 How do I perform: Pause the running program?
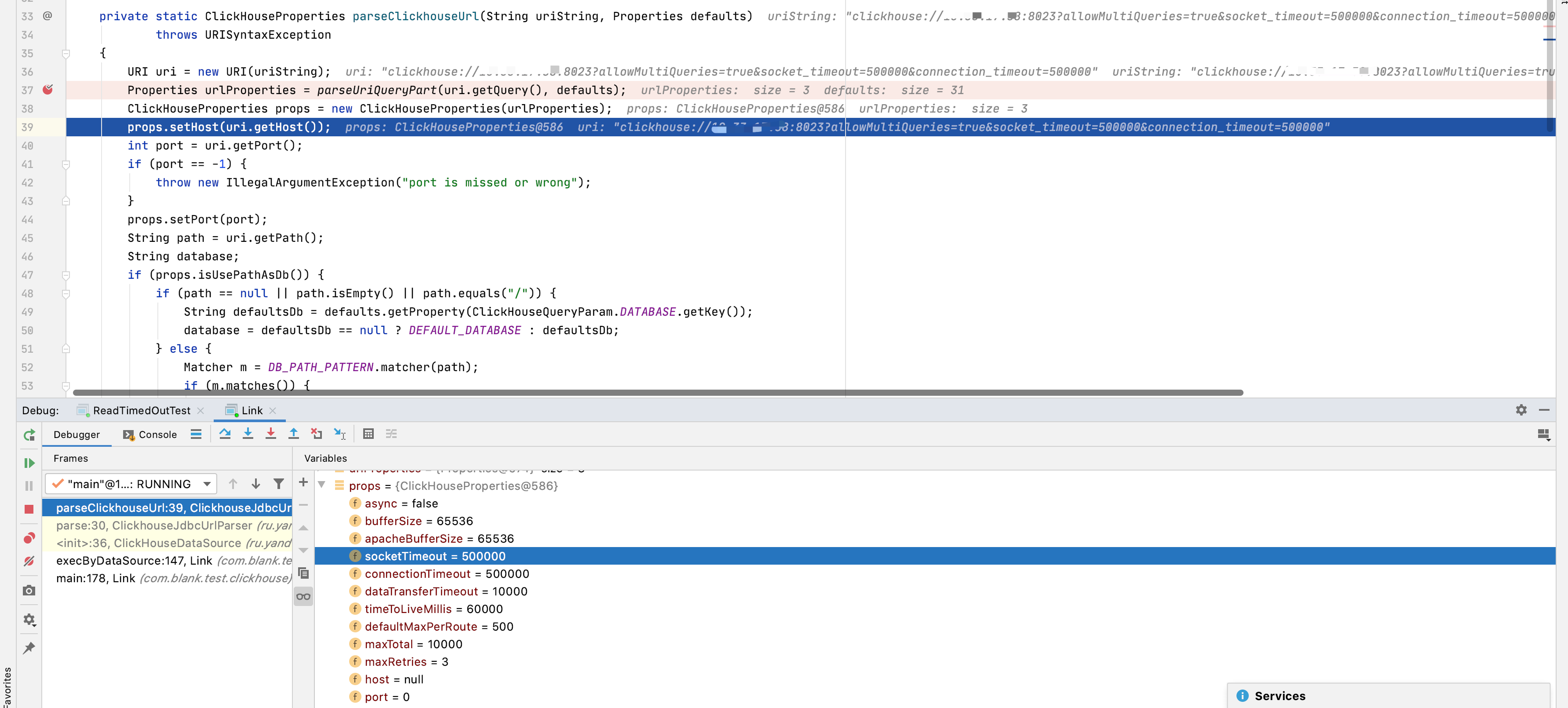coord(29,486)
